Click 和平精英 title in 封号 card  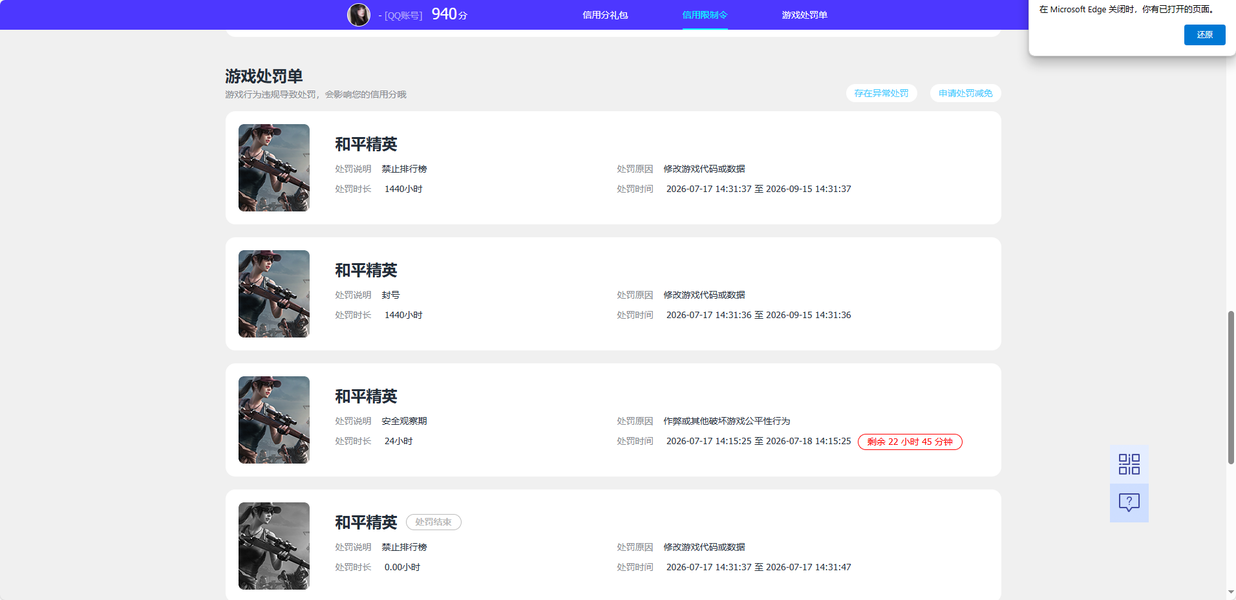tap(366, 270)
